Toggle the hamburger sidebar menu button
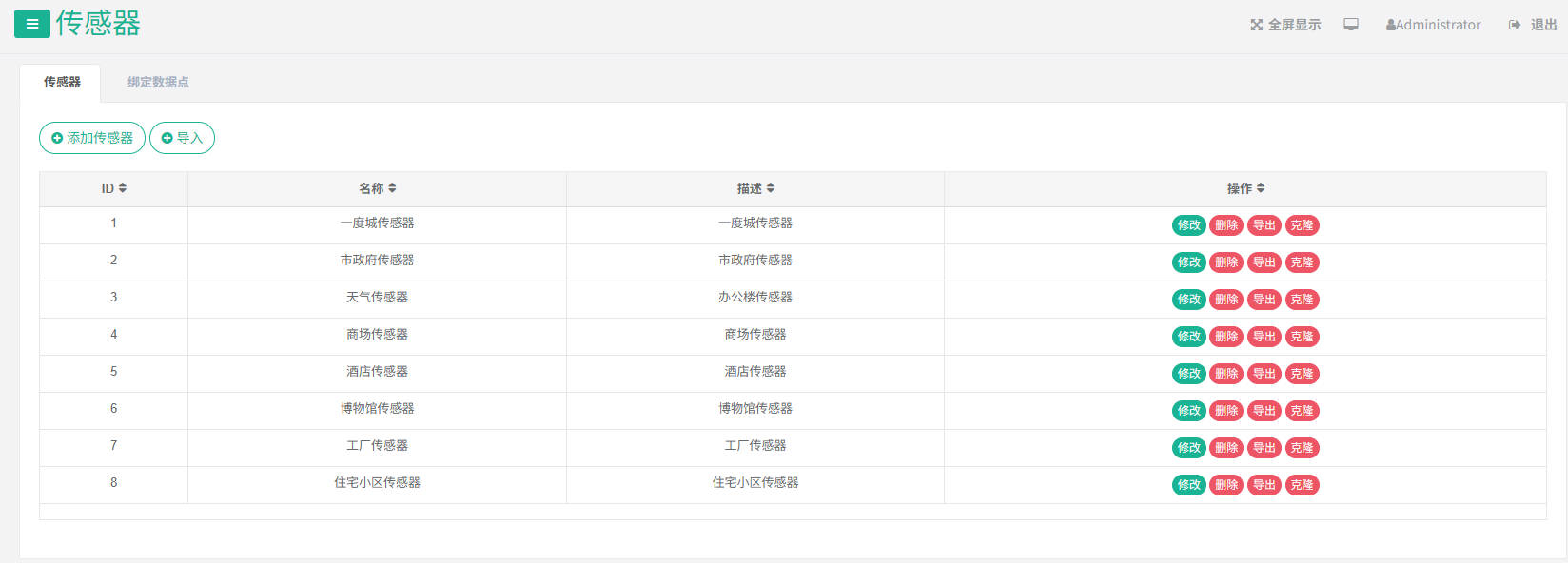 (x=31, y=24)
